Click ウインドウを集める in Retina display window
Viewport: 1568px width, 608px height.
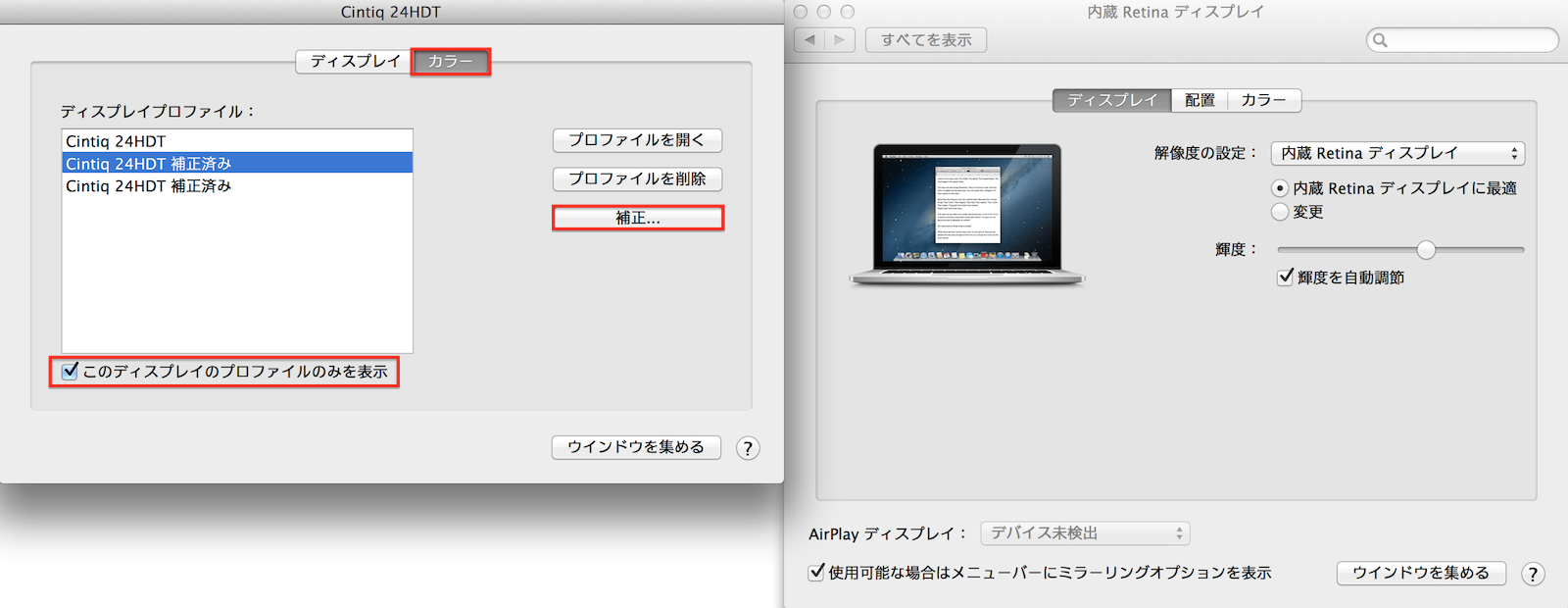tap(1421, 573)
